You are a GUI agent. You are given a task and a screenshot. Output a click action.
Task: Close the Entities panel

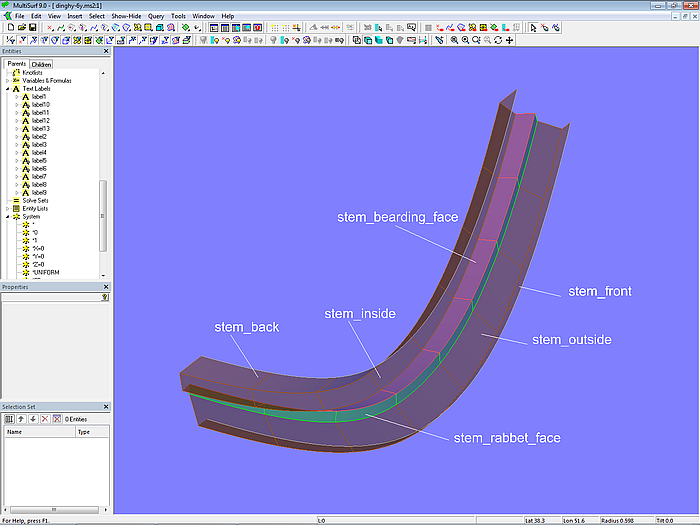click(106, 51)
